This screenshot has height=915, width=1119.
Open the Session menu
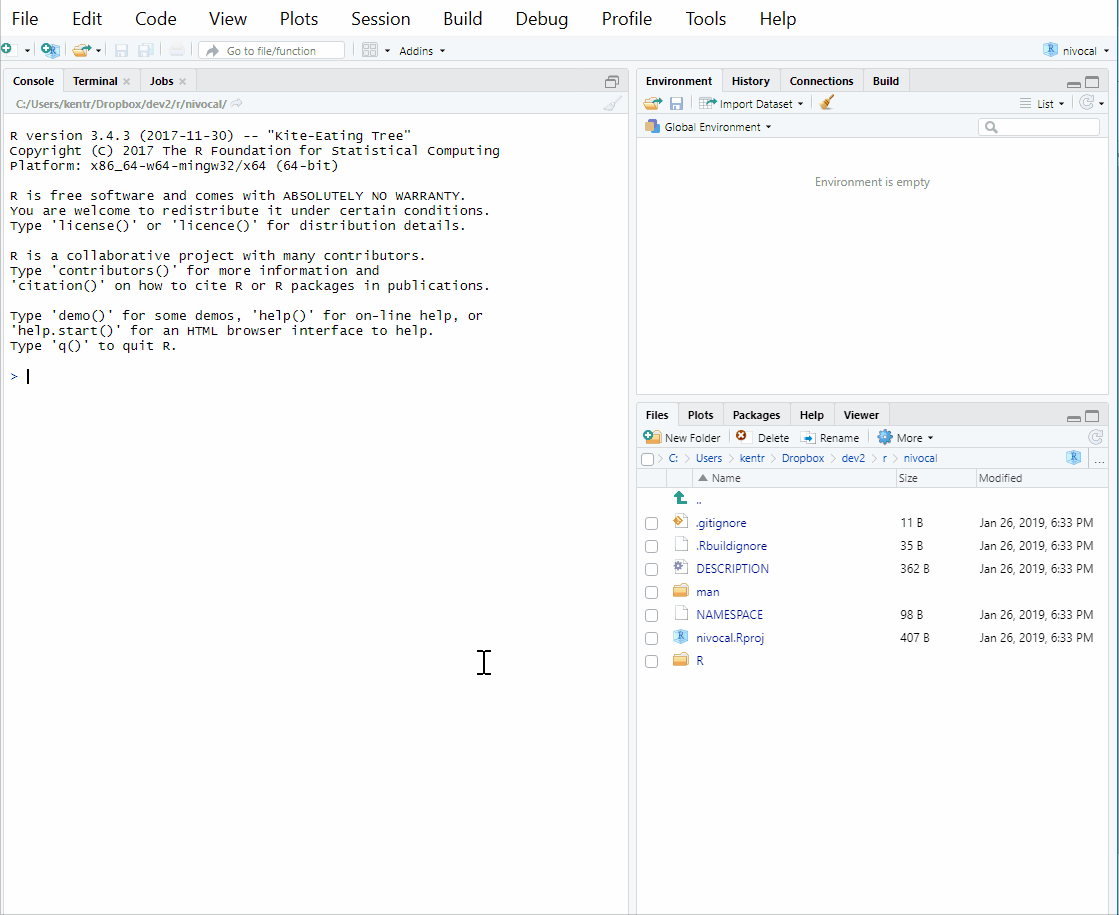[380, 19]
